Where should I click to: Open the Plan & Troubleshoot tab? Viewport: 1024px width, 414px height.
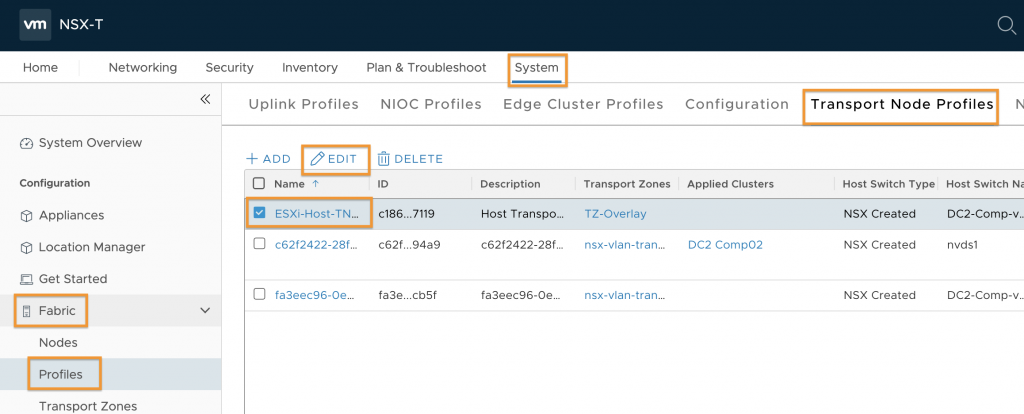click(426, 68)
